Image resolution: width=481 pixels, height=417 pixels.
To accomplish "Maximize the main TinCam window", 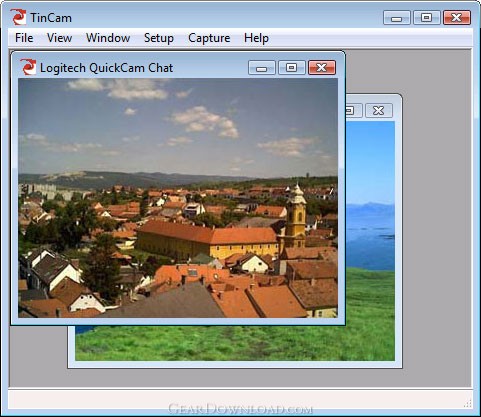I will 427,18.
